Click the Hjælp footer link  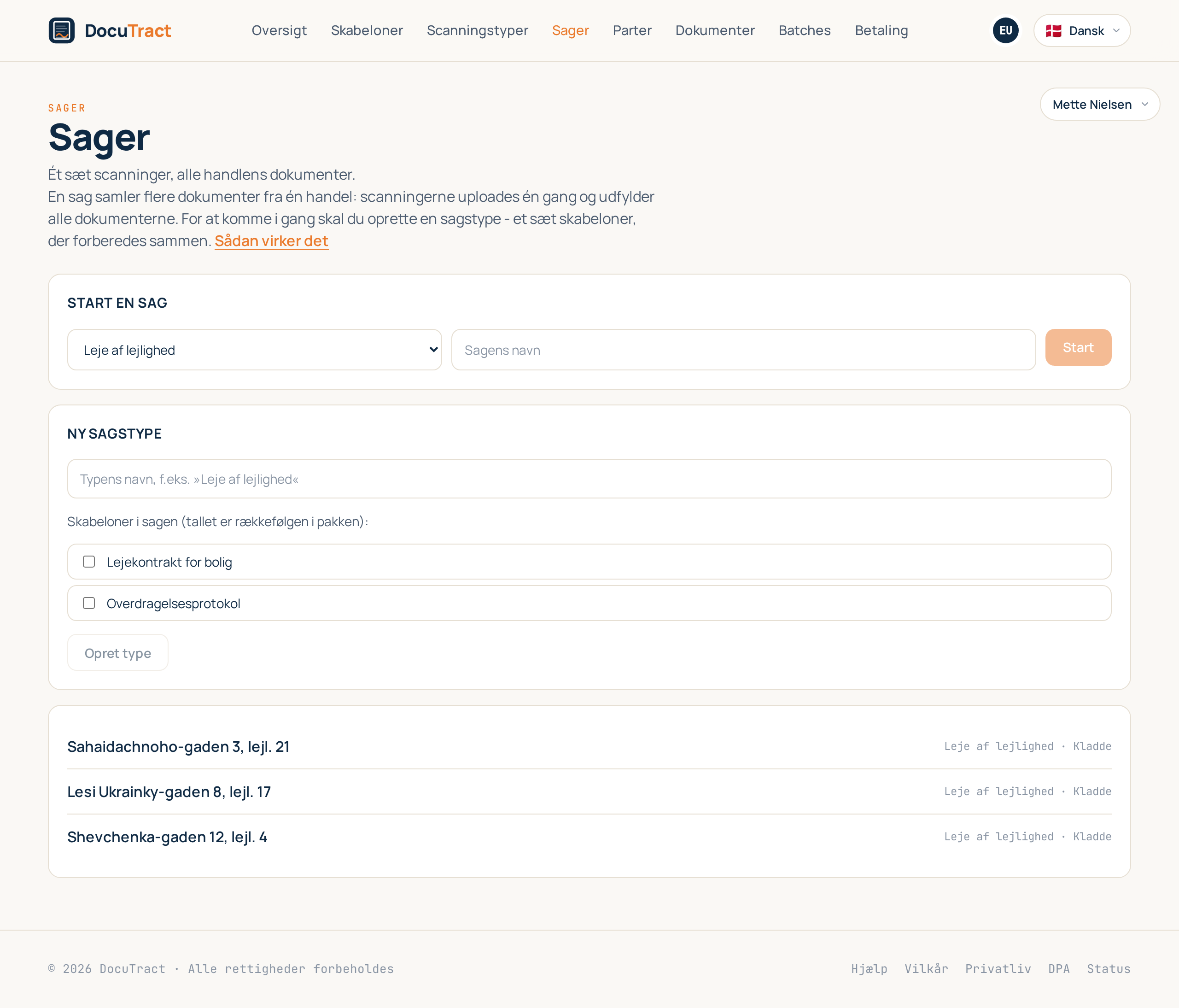[869, 969]
